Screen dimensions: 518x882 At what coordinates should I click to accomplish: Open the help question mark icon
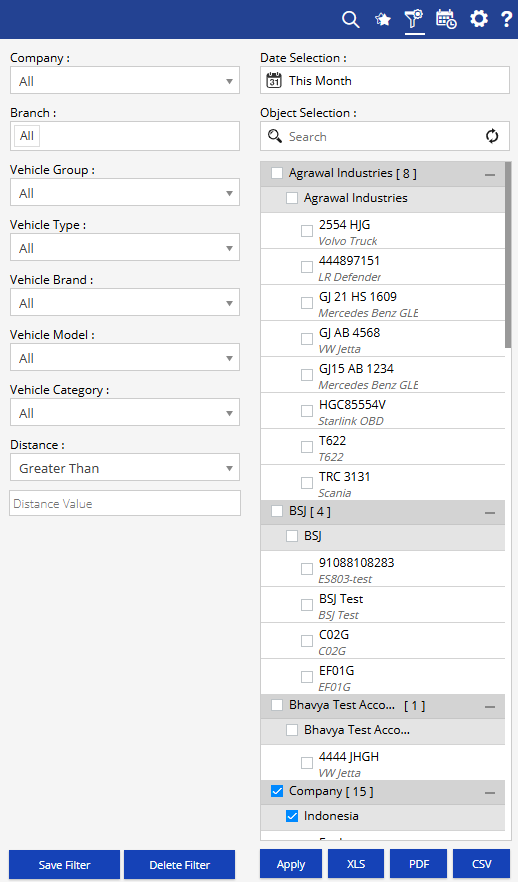(506, 19)
